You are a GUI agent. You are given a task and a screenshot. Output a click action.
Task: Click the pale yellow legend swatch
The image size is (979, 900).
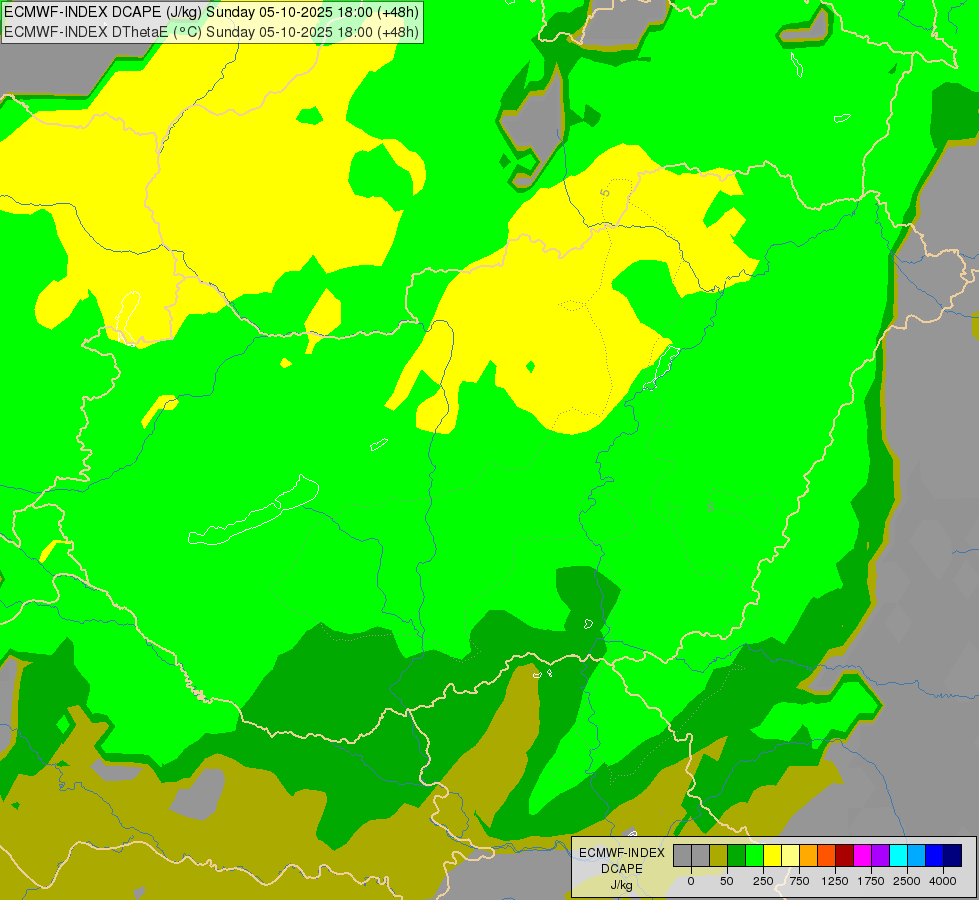790,855
